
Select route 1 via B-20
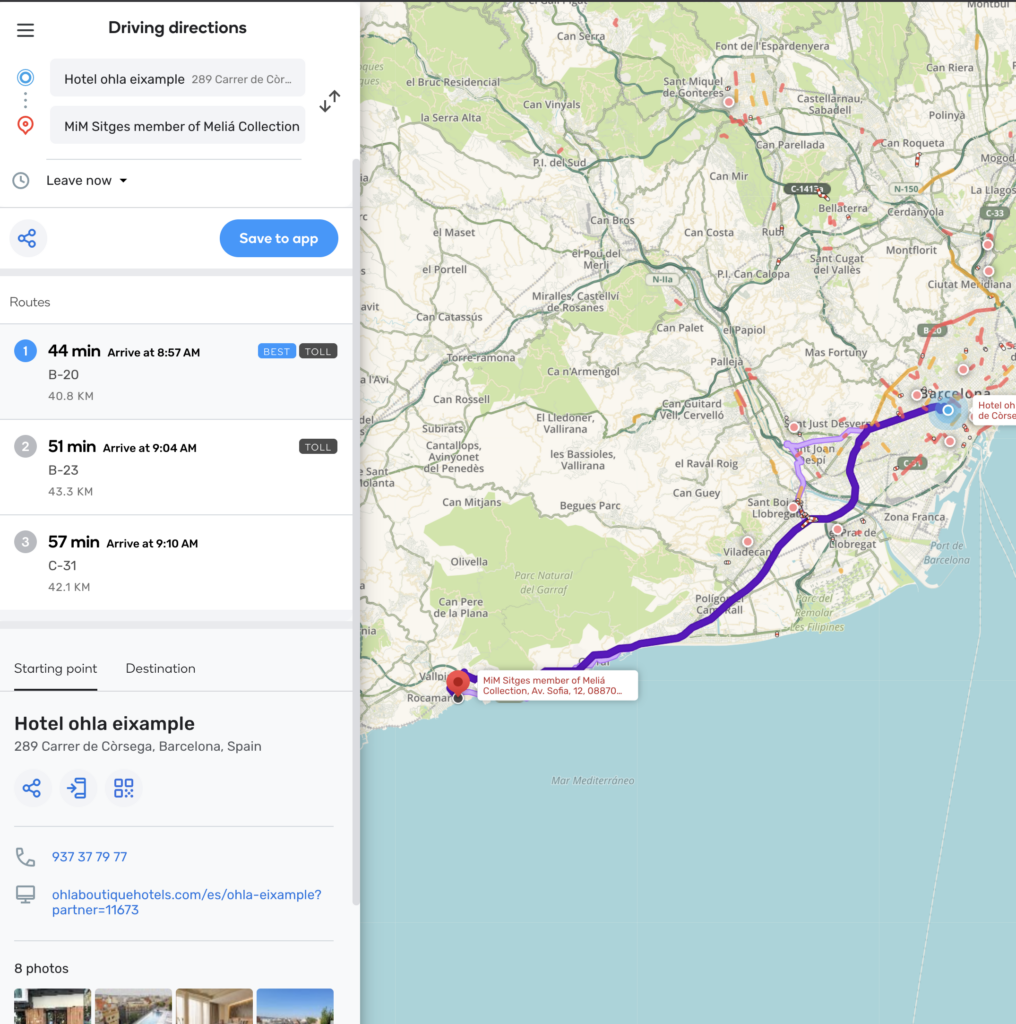[x=175, y=372]
